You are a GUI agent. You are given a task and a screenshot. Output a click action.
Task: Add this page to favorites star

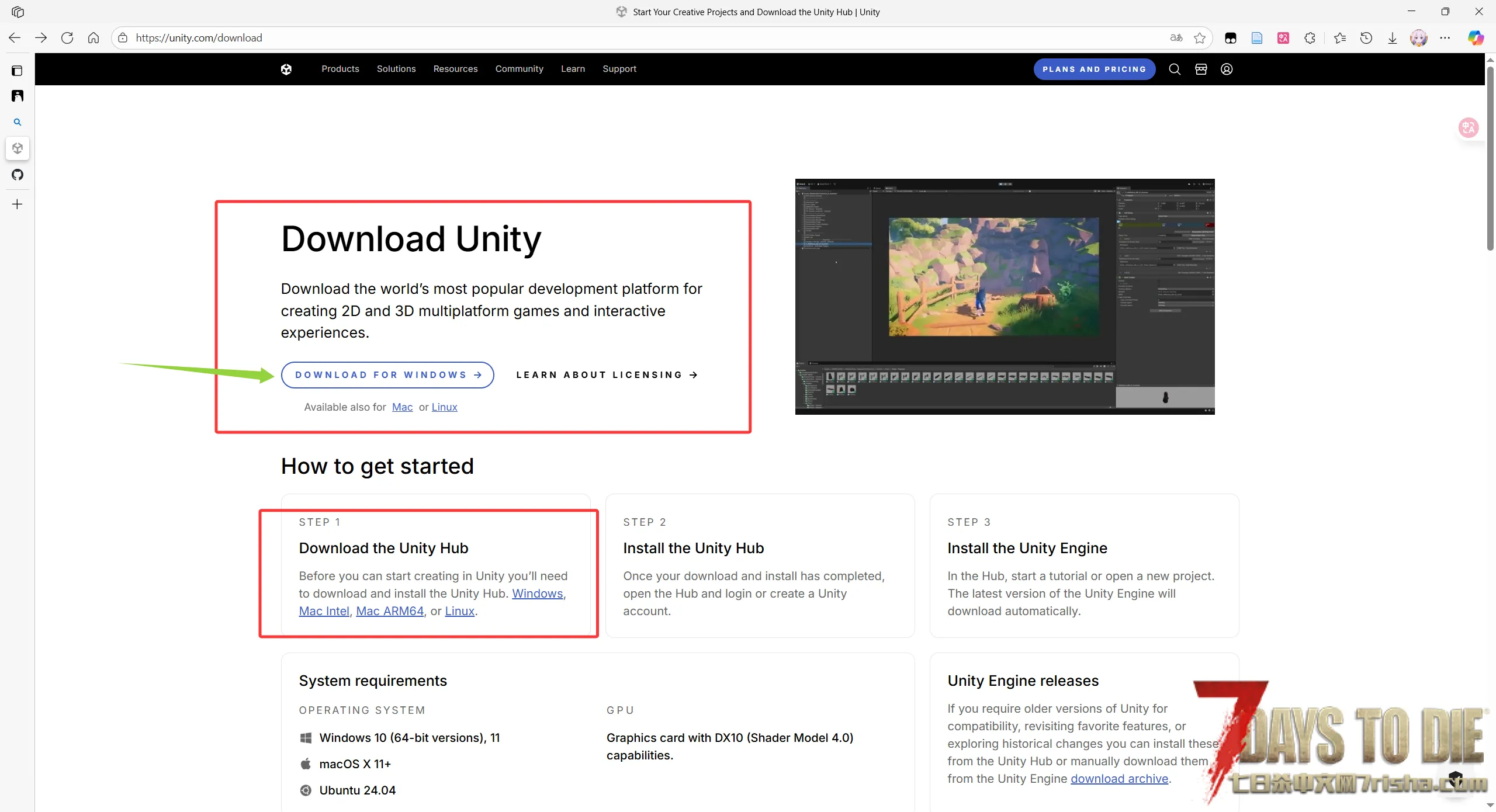click(1200, 38)
